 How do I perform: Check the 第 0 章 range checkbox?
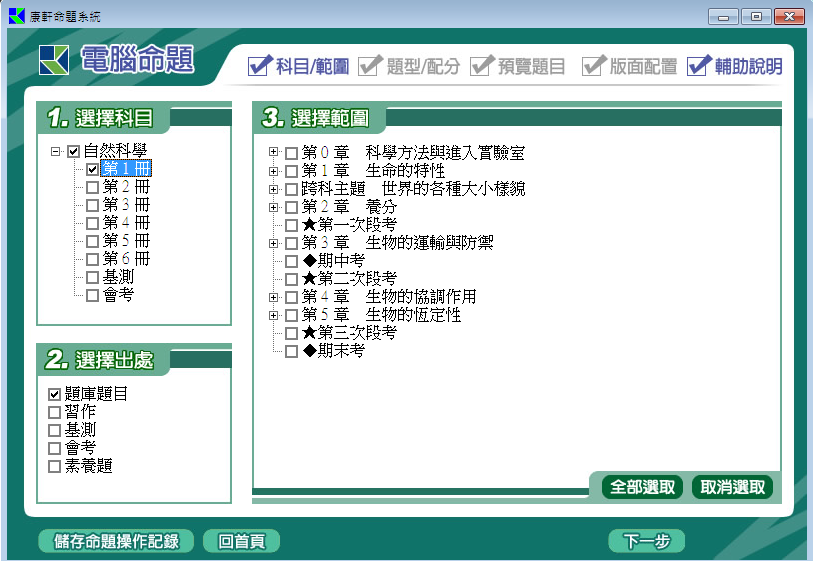pos(291,153)
